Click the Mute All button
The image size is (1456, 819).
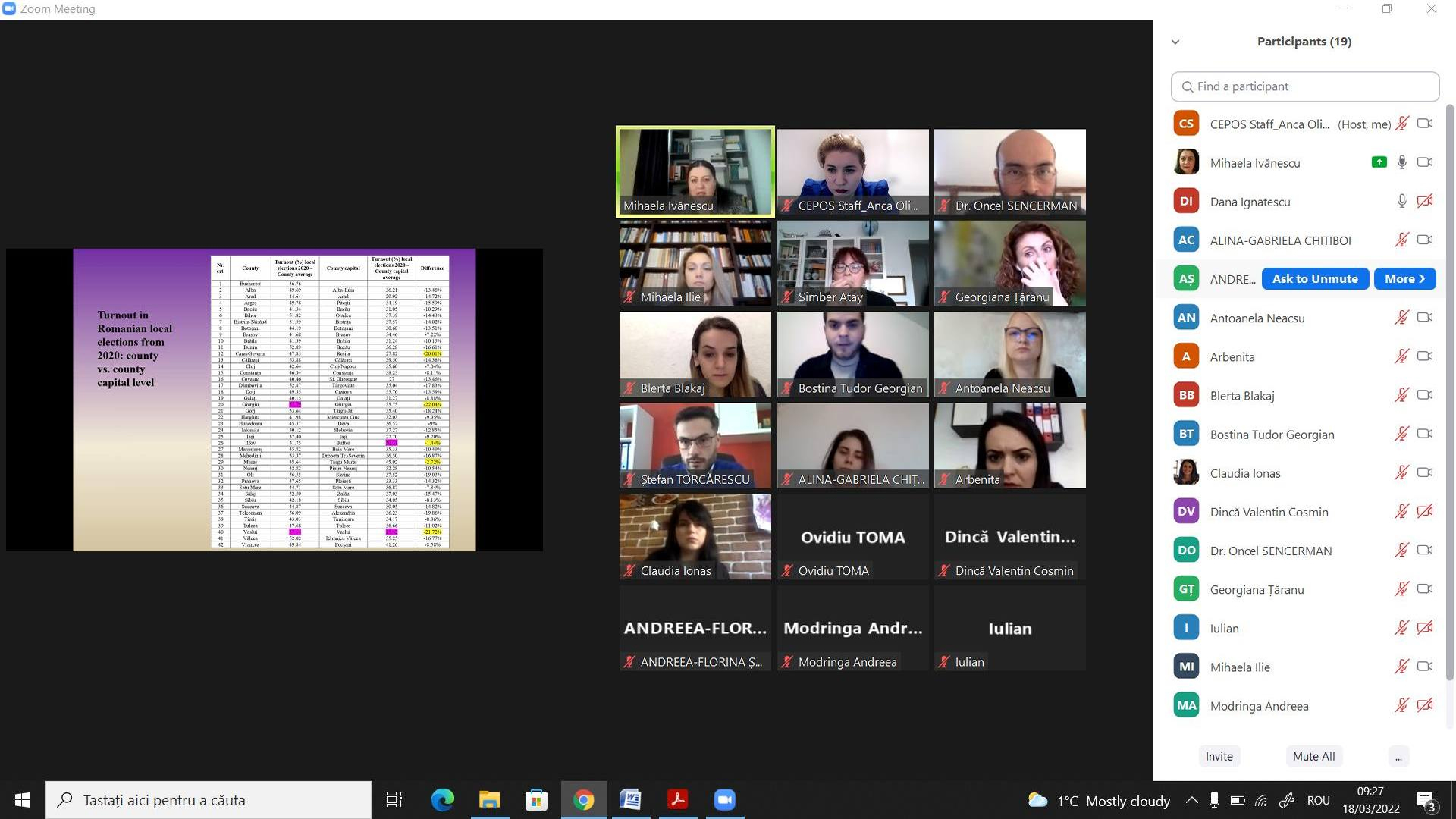pos(1313,757)
